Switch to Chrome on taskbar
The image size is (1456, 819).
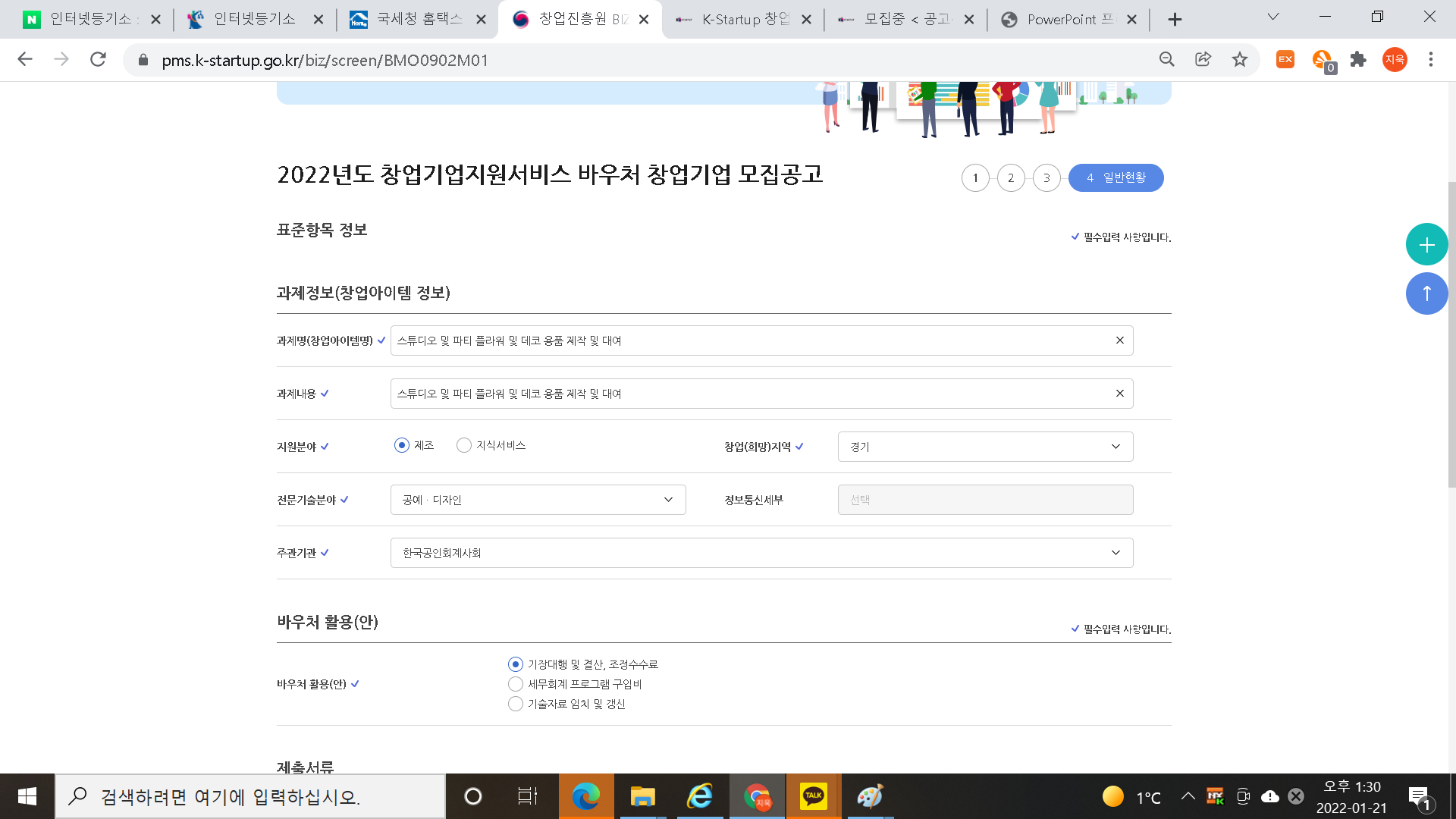[757, 796]
